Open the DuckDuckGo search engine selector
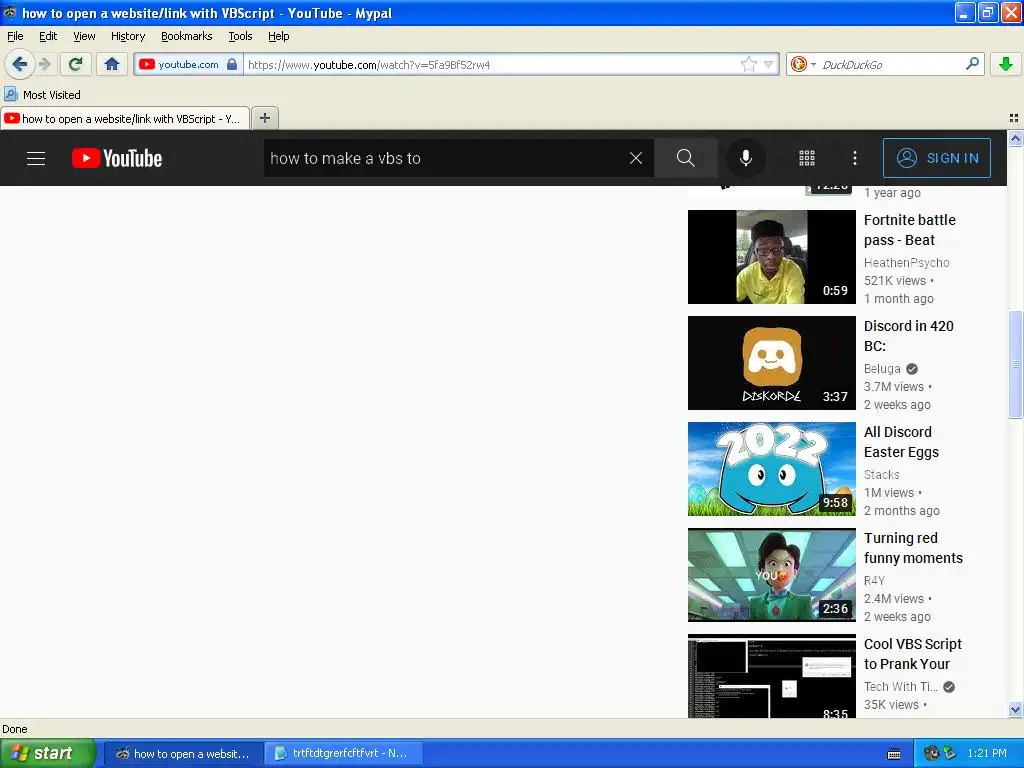This screenshot has width=1024, height=768. tap(803, 64)
